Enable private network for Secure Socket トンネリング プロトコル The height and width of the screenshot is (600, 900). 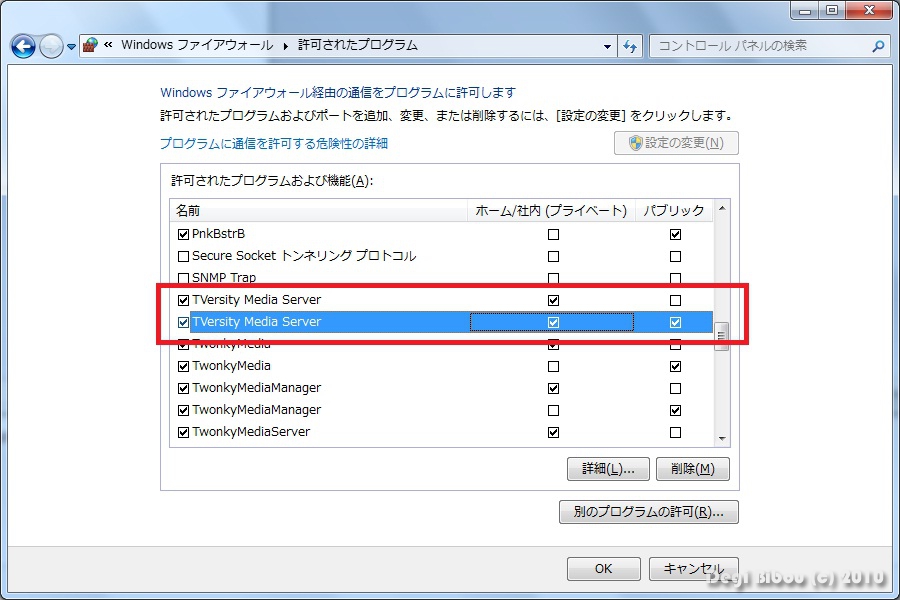553,256
